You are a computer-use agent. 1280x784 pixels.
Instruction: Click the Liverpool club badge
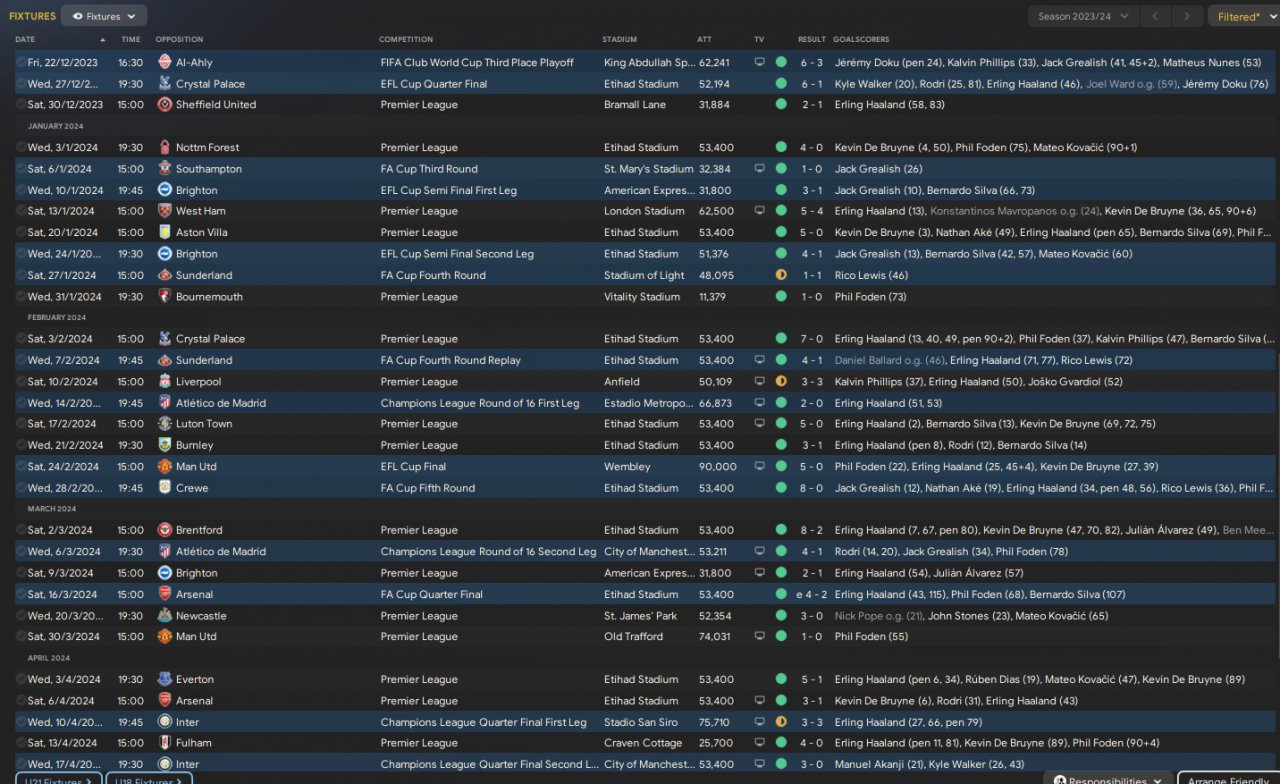click(x=165, y=381)
